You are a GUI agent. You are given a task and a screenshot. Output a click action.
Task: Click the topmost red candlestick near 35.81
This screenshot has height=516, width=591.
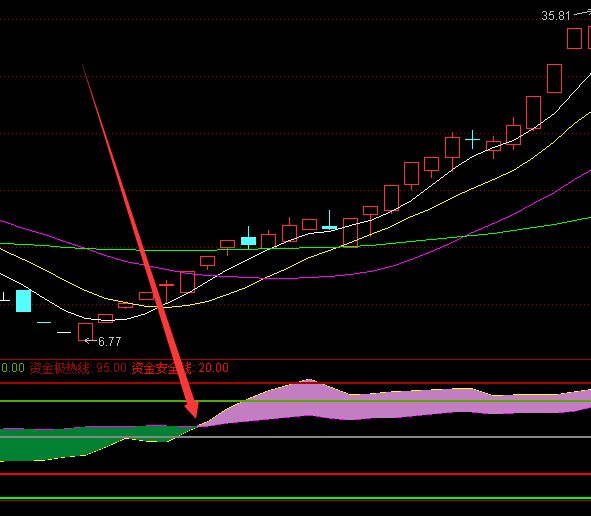(574, 38)
